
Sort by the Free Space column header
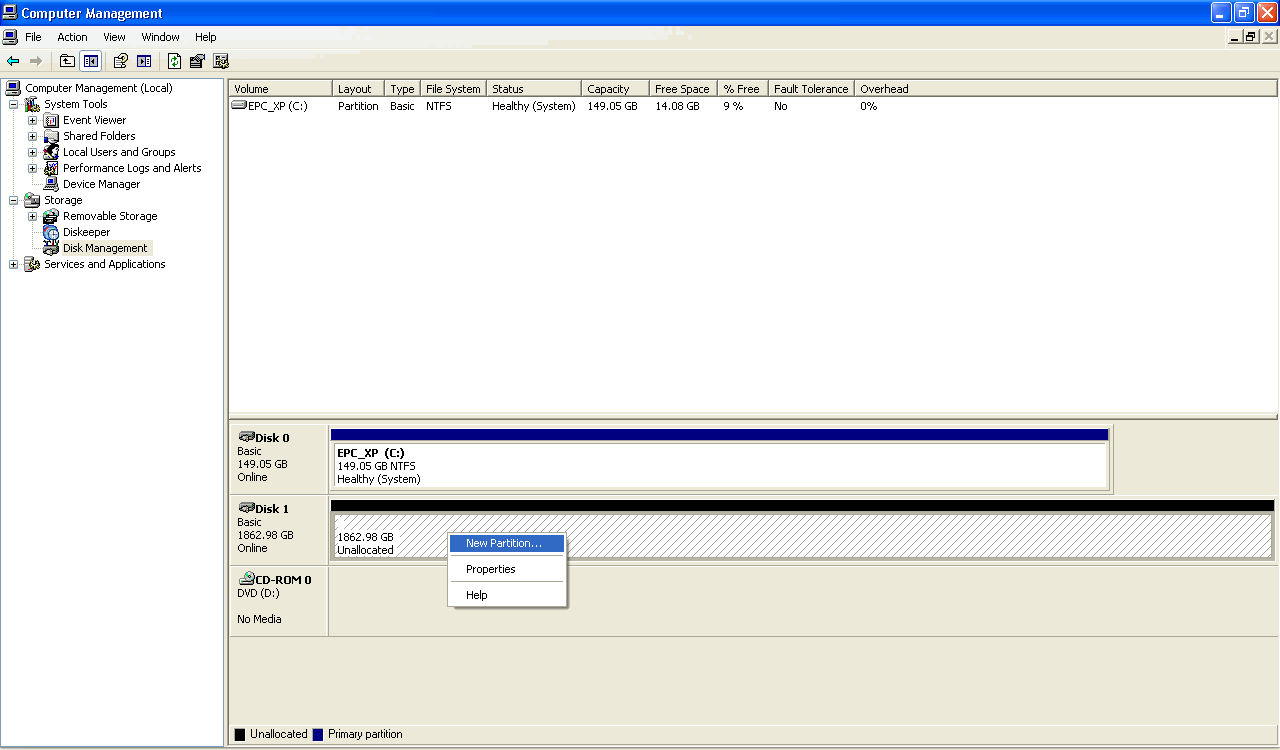tap(682, 89)
